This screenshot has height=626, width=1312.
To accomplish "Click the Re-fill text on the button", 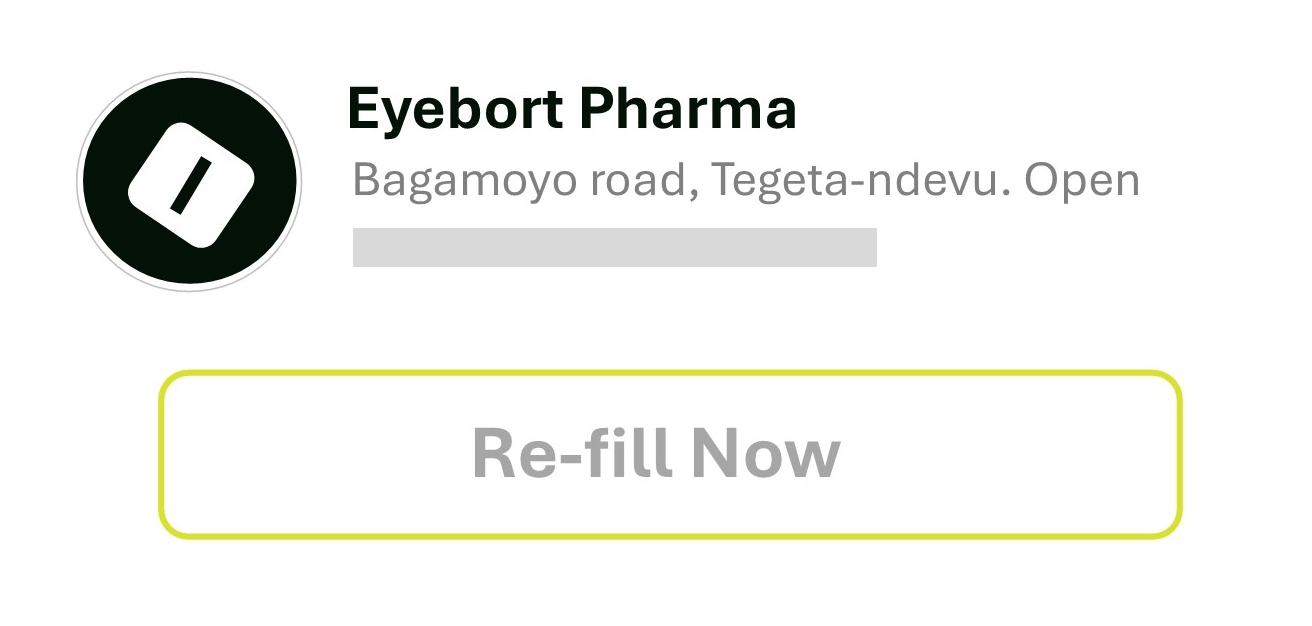I will (570, 453).
